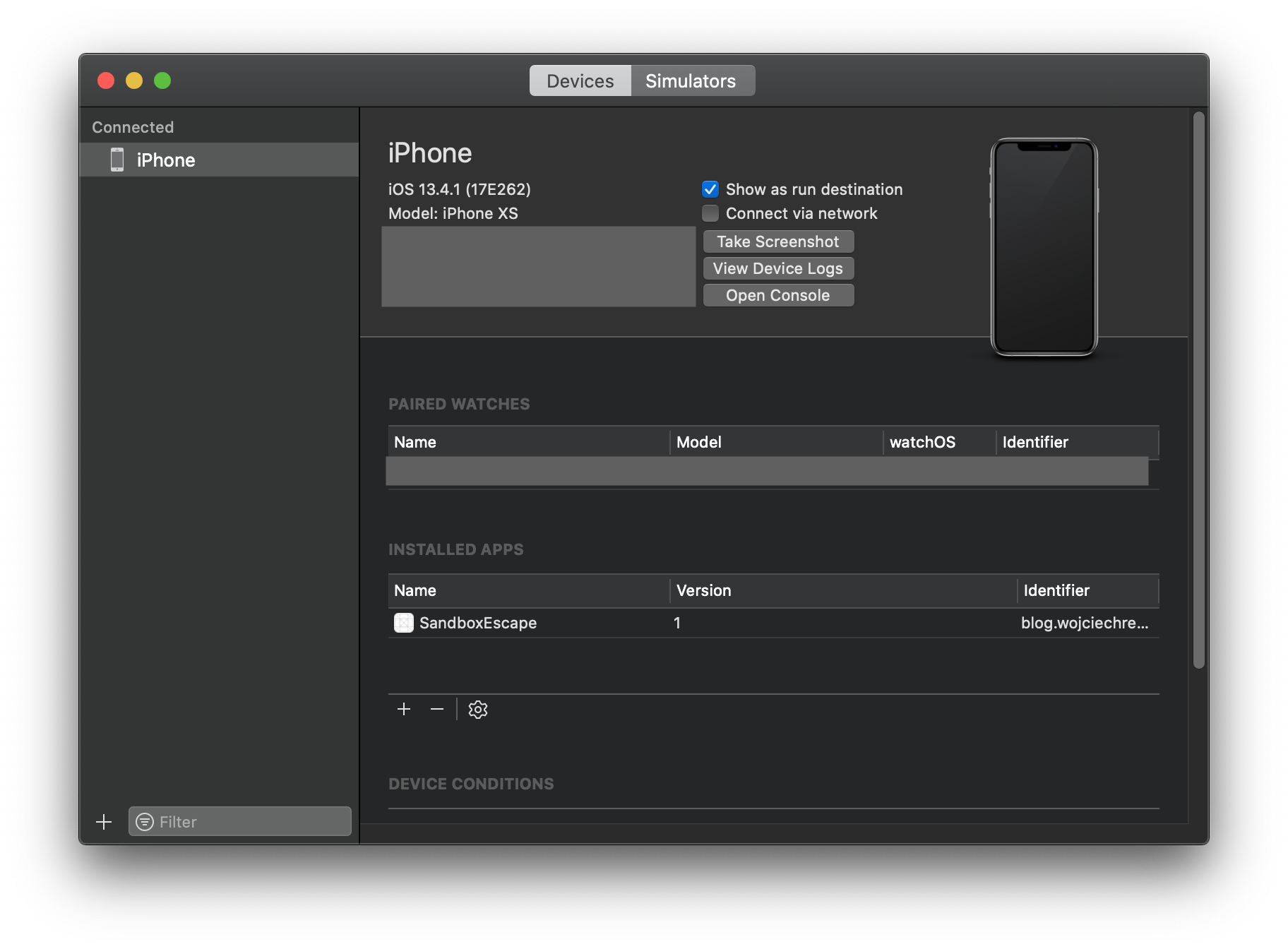Click the blog.wojciechre... identifier cell
This screenshot has width=1288, height=949.
point(1085,623)
